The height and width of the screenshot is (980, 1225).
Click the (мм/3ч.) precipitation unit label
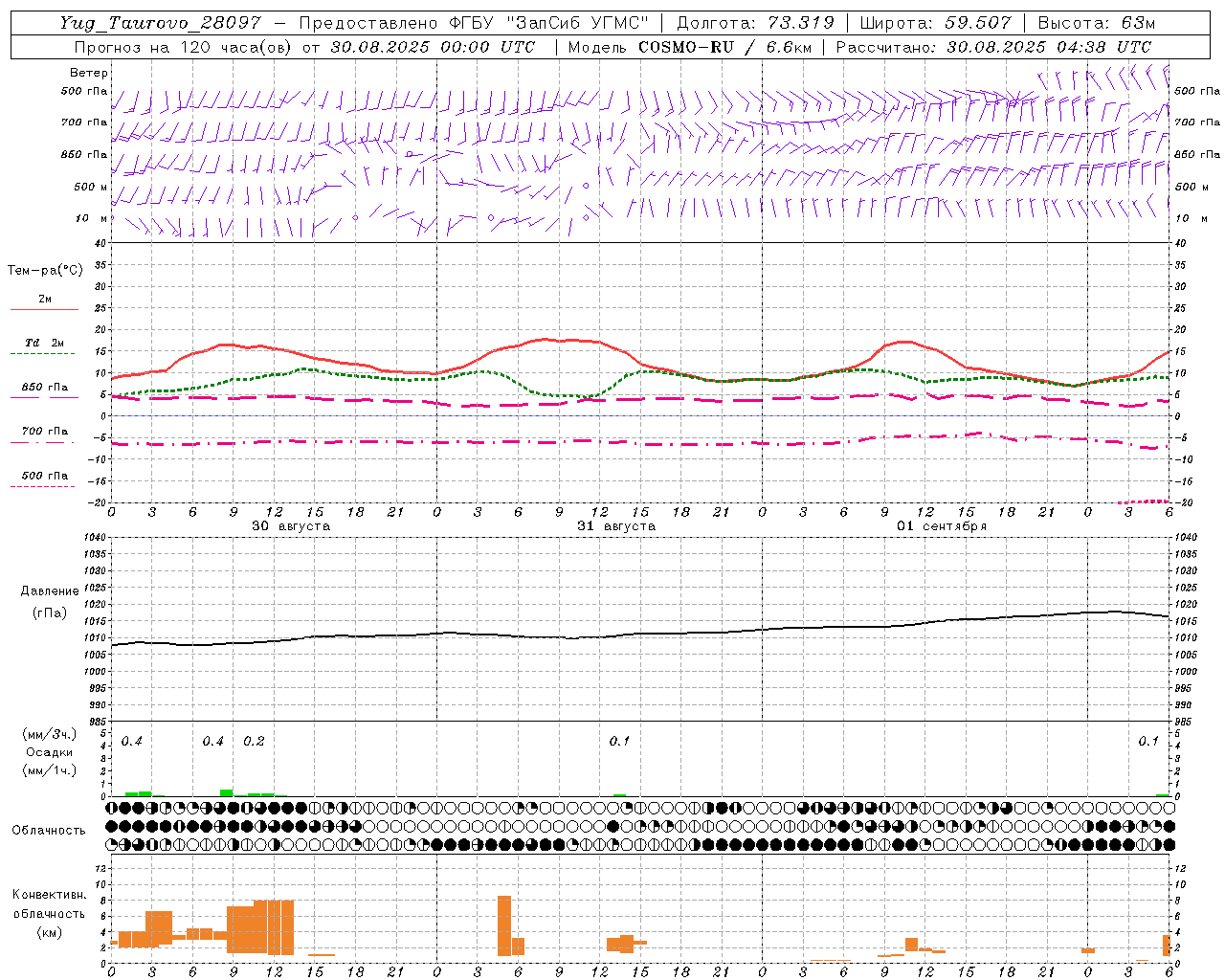tap(49, 734)
